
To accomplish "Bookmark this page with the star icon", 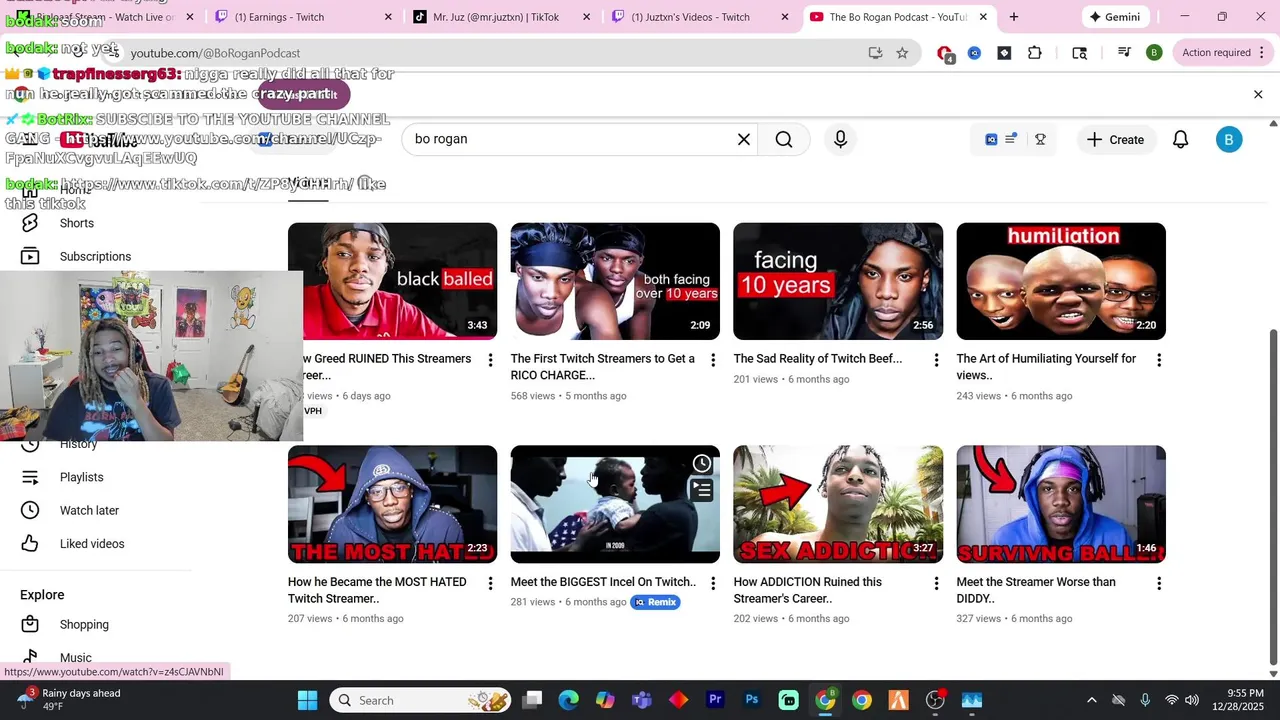I will [x=902, y=53].
